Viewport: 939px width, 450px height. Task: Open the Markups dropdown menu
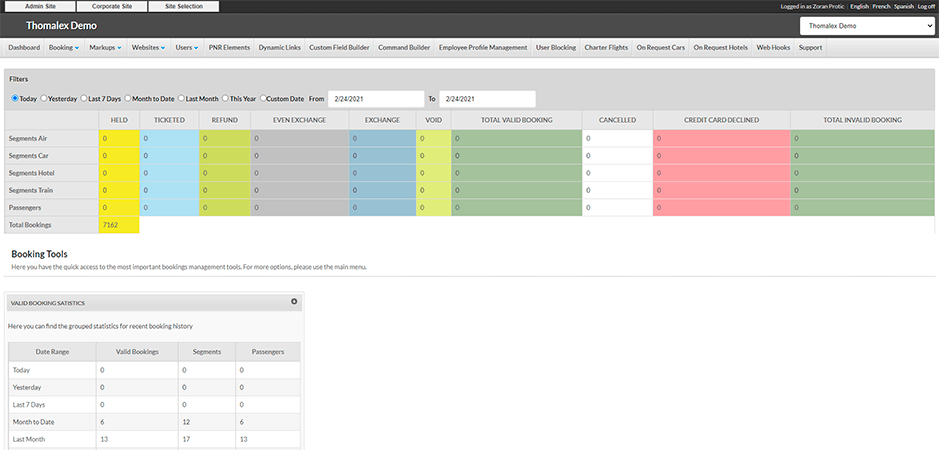[105, 47]
